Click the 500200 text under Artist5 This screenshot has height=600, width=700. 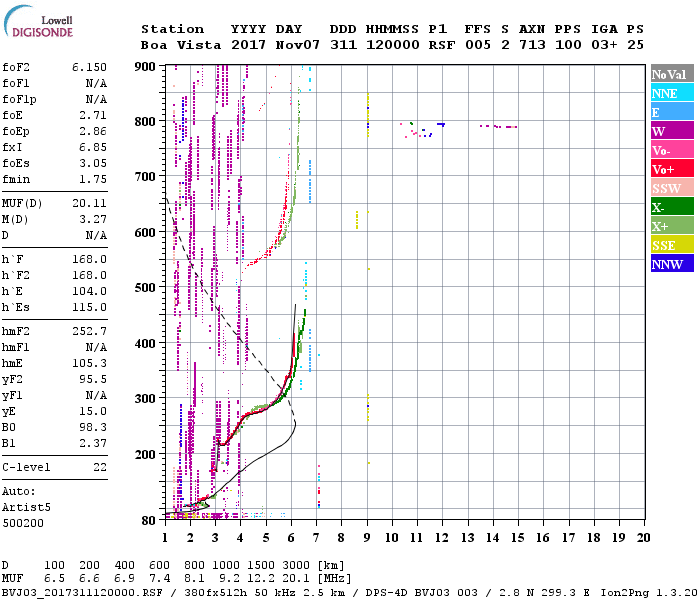click(x=23, y=523)
